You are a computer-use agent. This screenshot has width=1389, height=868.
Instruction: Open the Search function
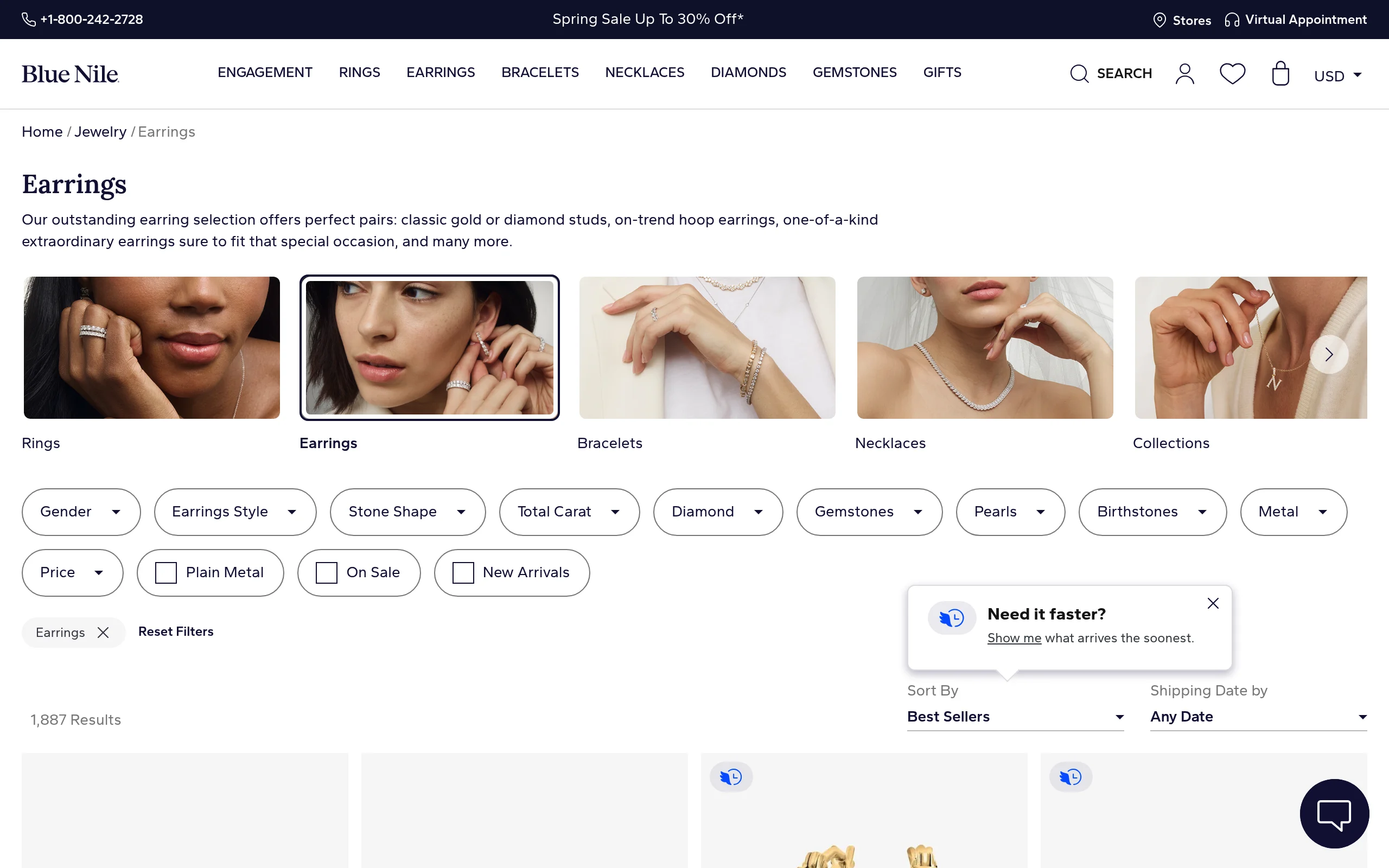tap(1110, 73)
